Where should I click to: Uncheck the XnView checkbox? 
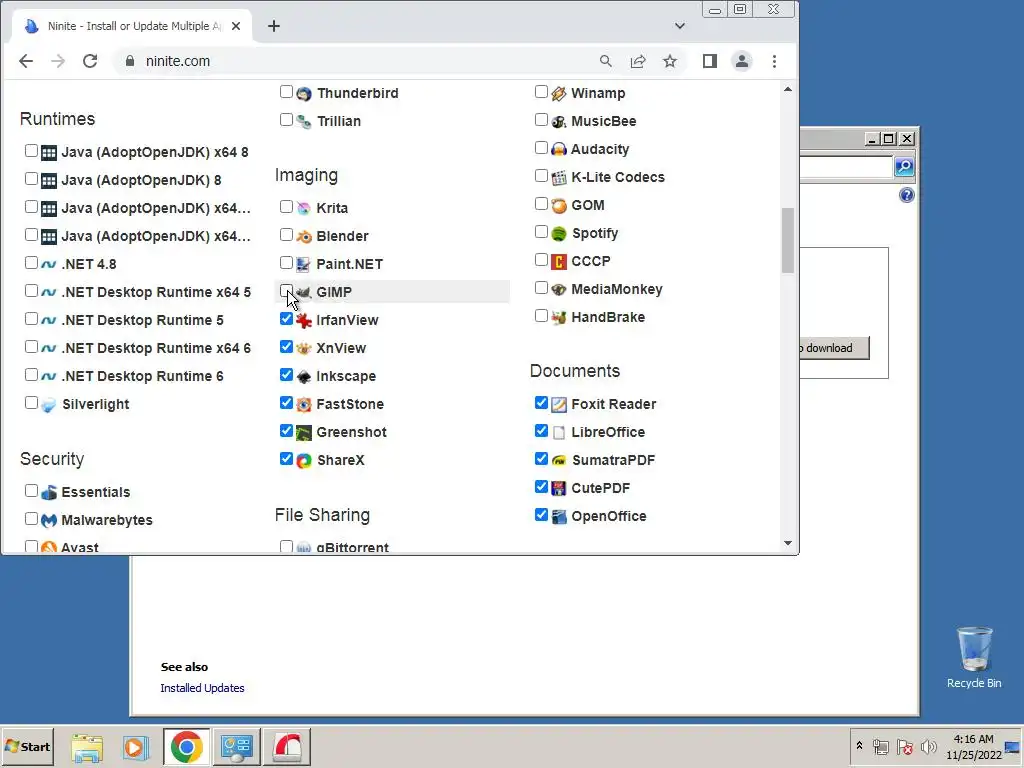[x=286, y=347]
